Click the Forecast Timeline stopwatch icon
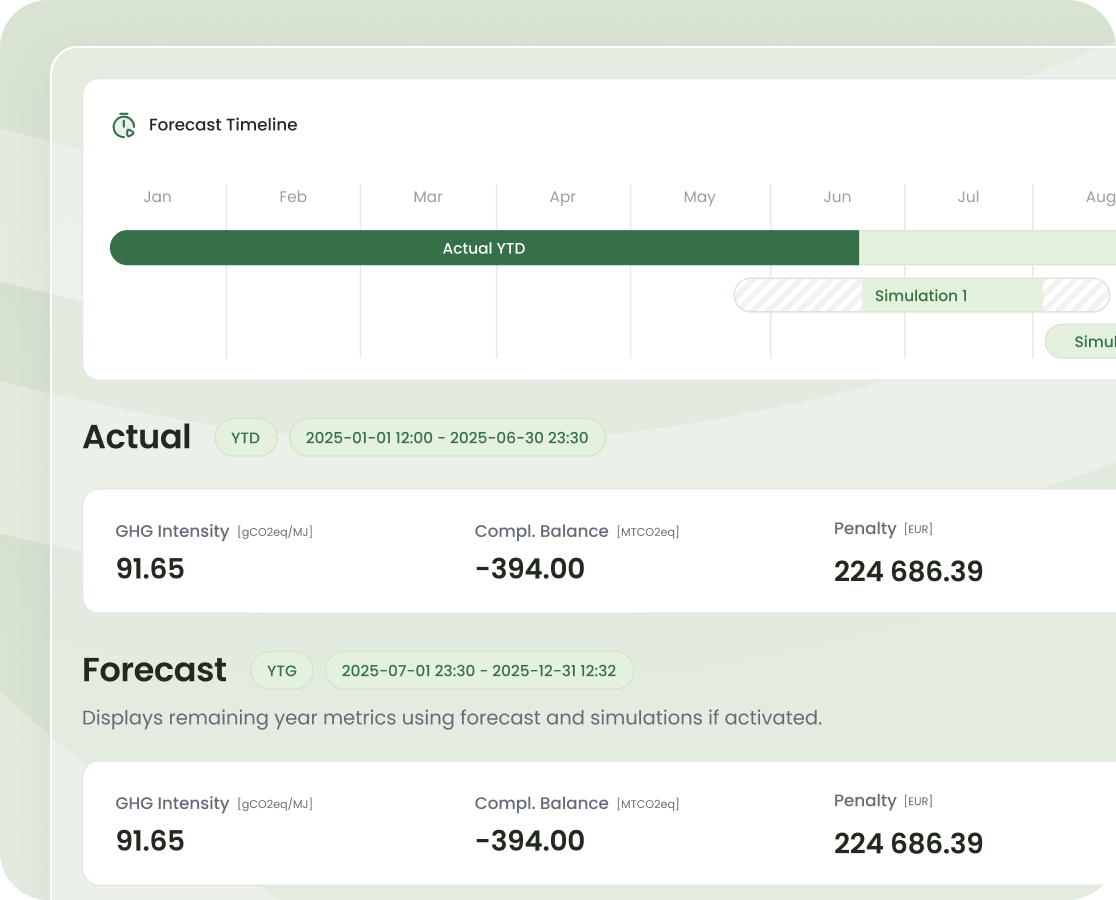This screenshot has height=900, width=1116. [124, 125]
